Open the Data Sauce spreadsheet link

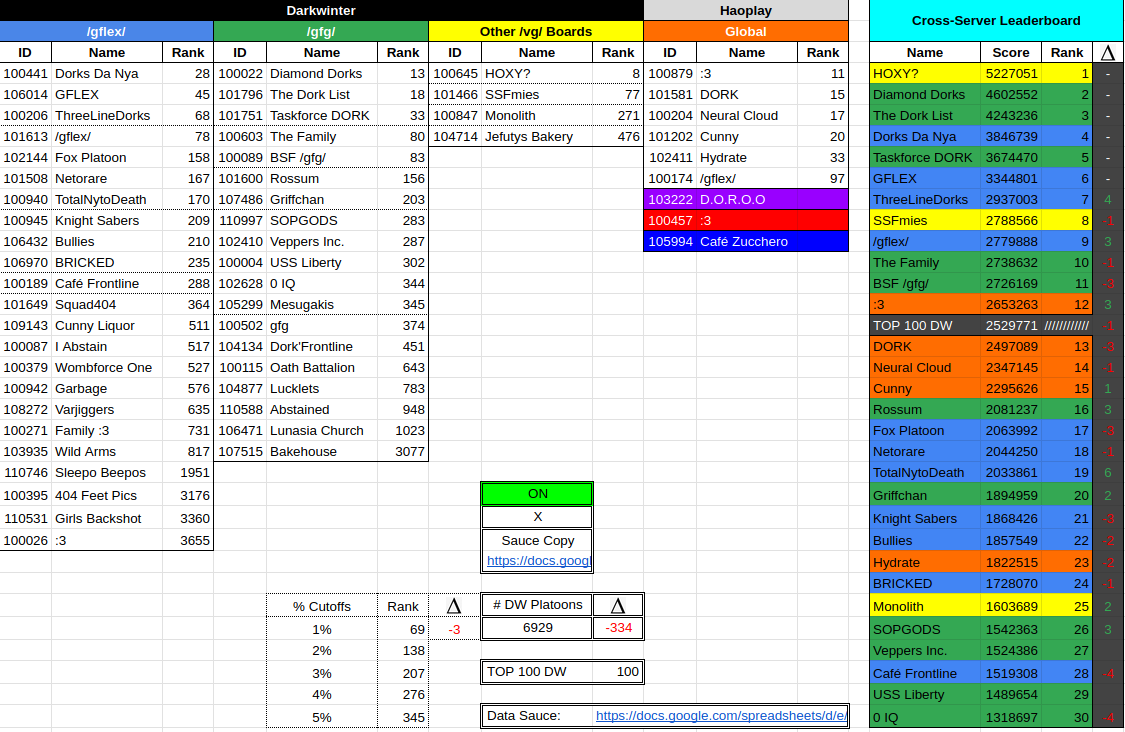(x=721, y=715)
